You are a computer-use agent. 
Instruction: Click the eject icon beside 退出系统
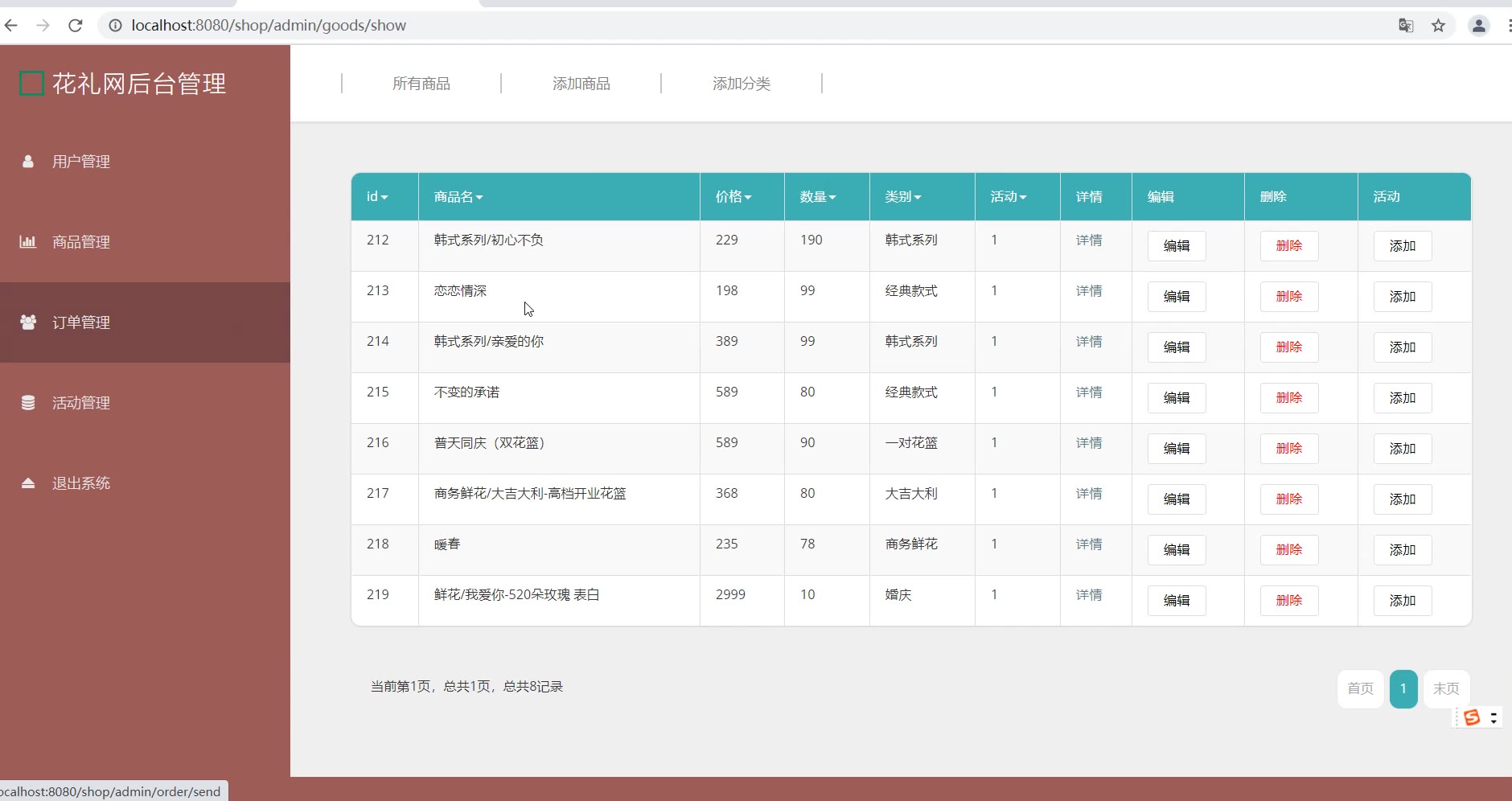tap(28, 483)
